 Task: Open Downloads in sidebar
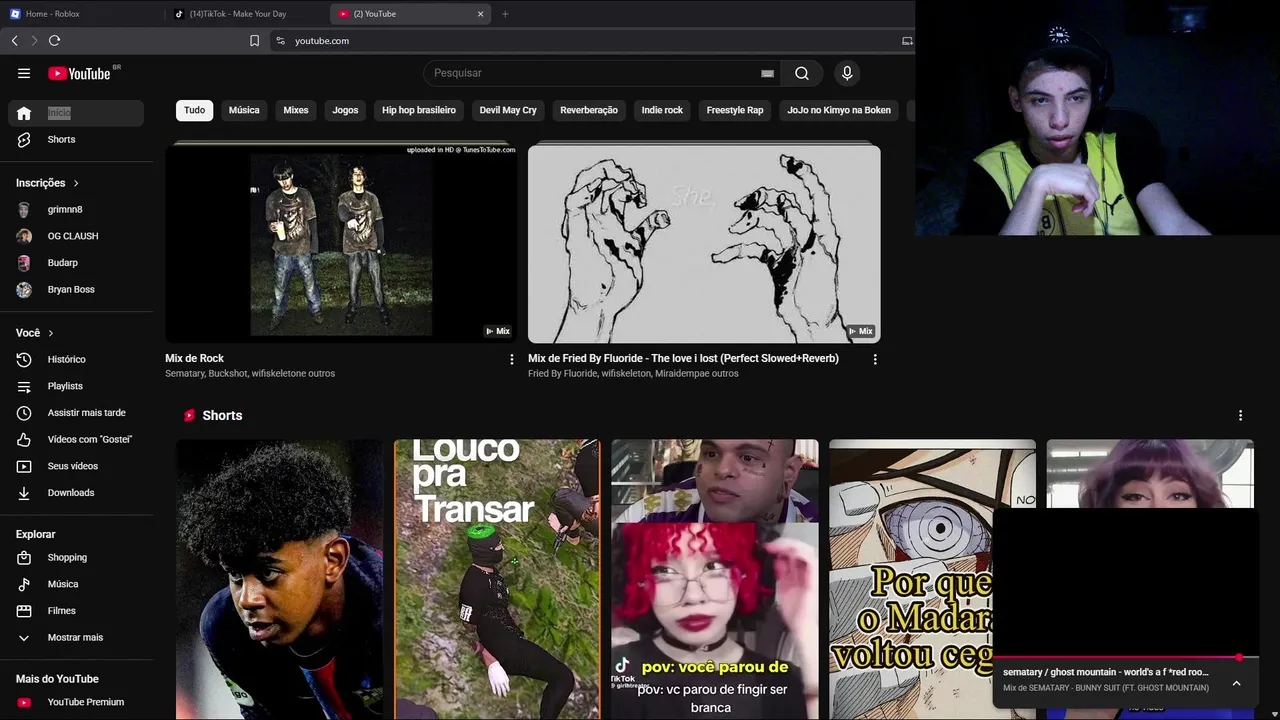point(76,492)
